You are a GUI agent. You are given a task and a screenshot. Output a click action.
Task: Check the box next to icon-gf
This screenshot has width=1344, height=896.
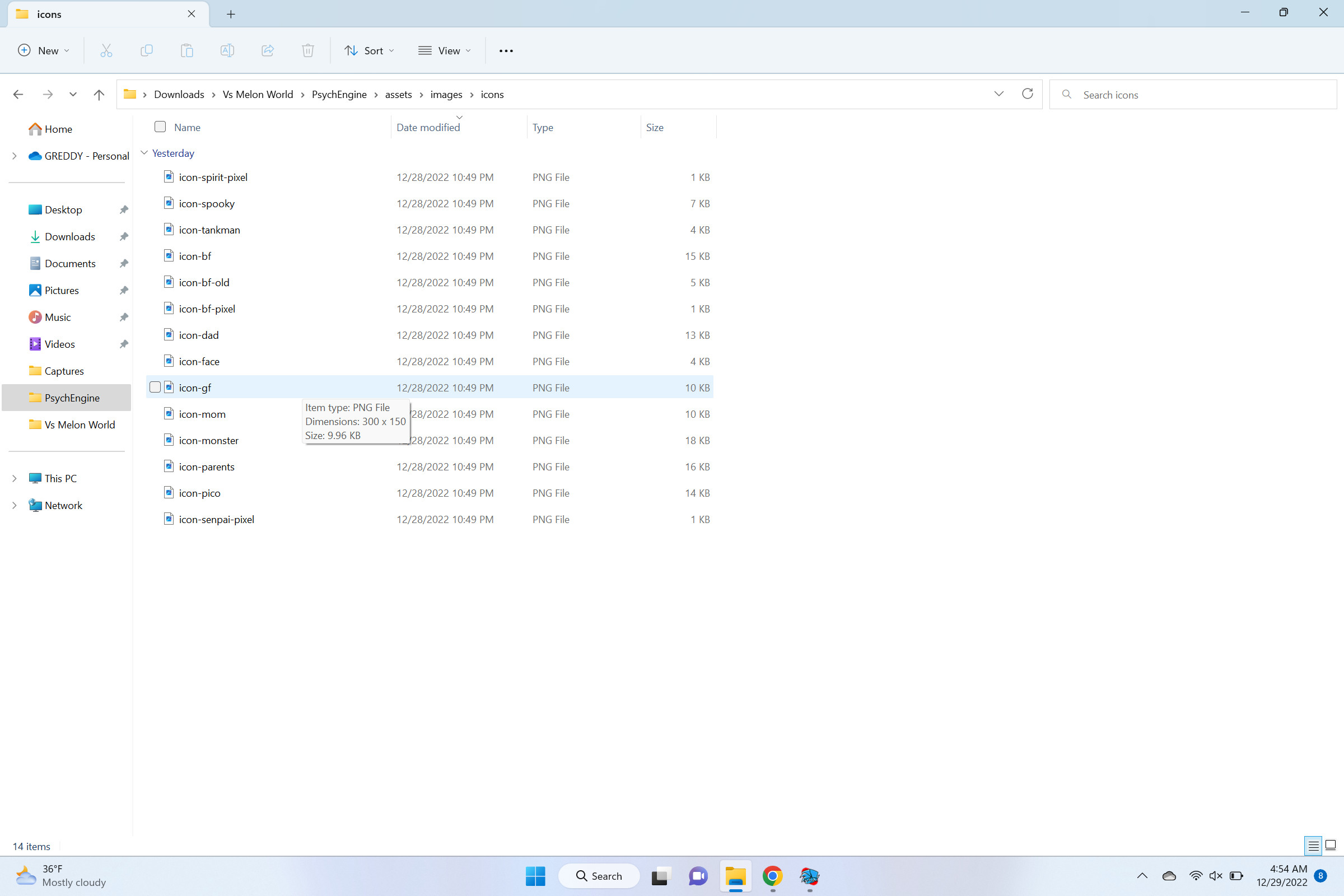pos(155,388)
